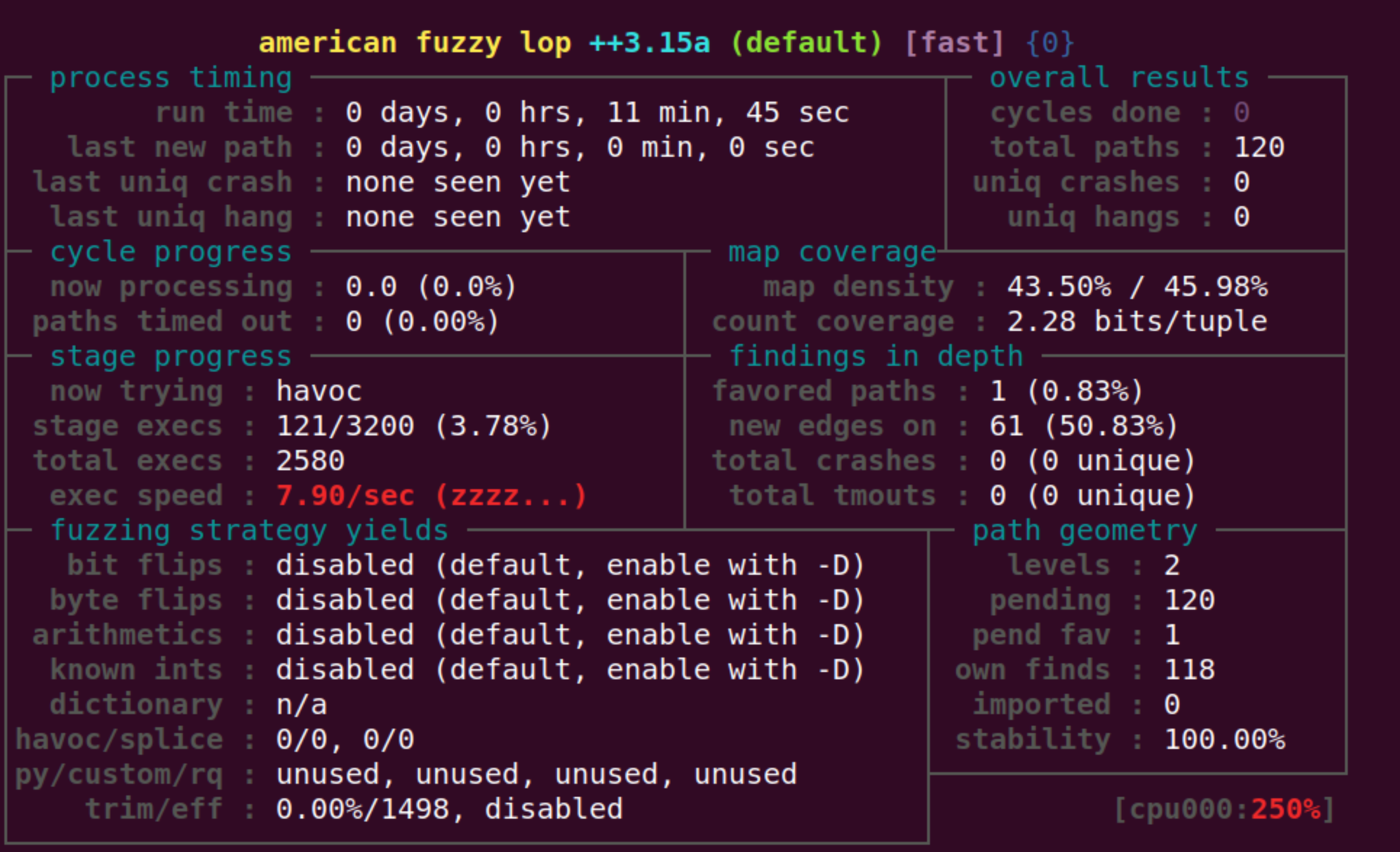Click the trim/eff value line

(x=449, y=809)
